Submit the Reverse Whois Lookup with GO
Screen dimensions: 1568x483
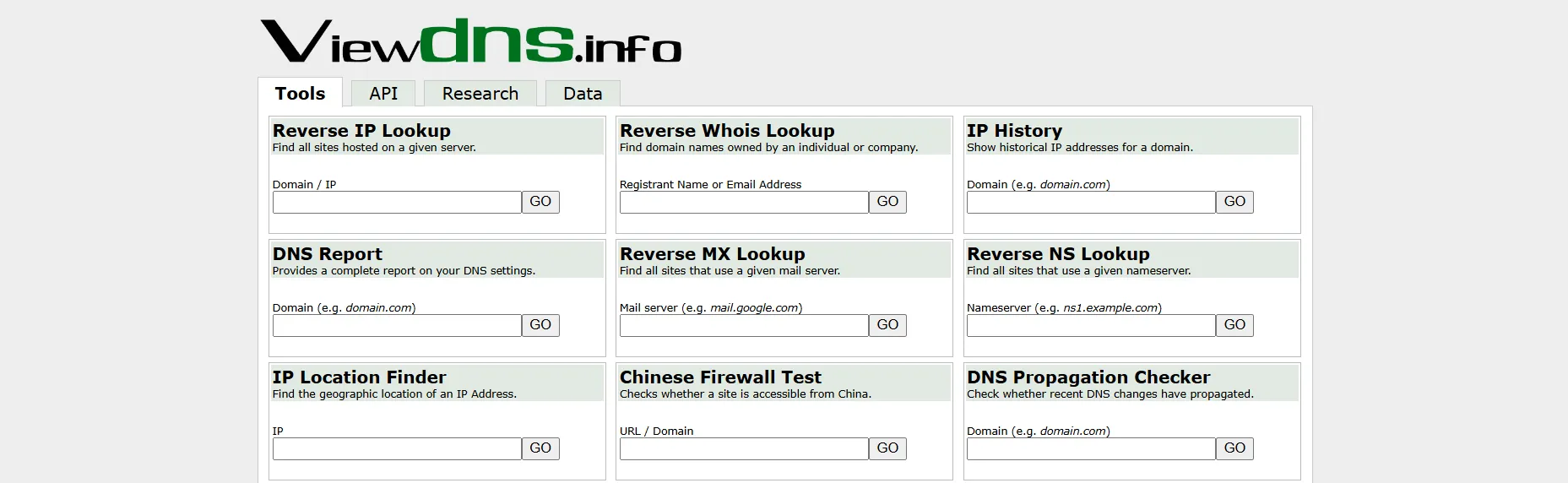pyautogui.click(x=887, y=202)
